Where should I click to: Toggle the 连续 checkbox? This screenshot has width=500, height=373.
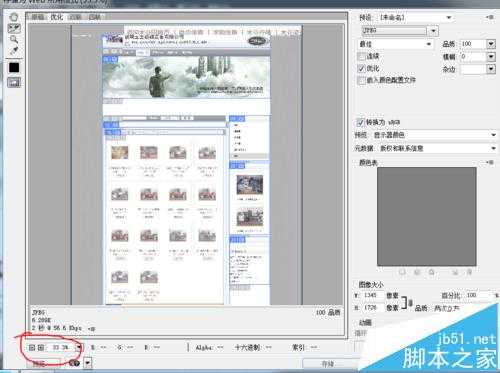click(x=361, y=56)
